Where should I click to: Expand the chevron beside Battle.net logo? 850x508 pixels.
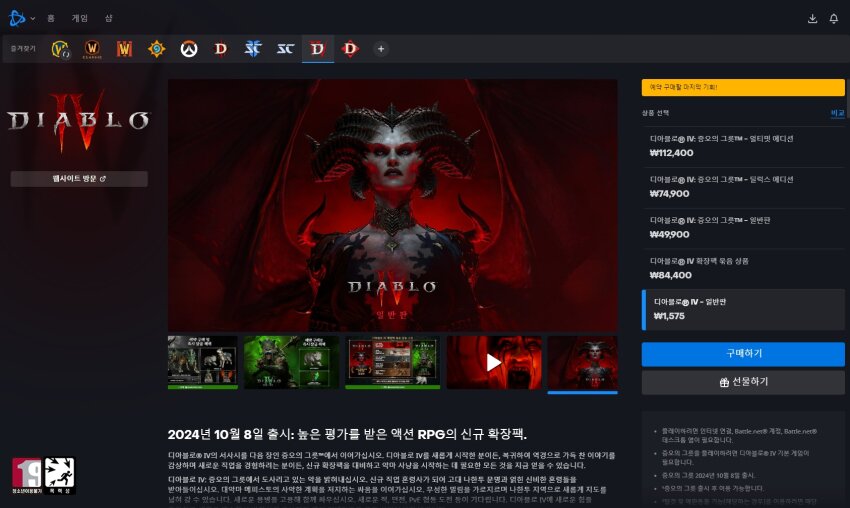[x=33, y=18]
